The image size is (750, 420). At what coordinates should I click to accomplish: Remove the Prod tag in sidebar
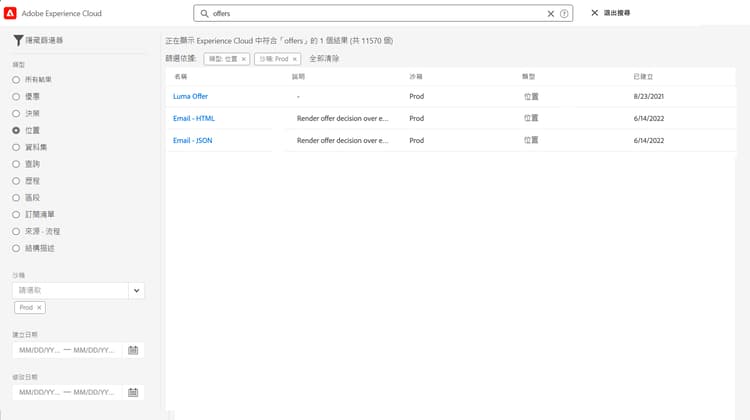pos(39,308)
